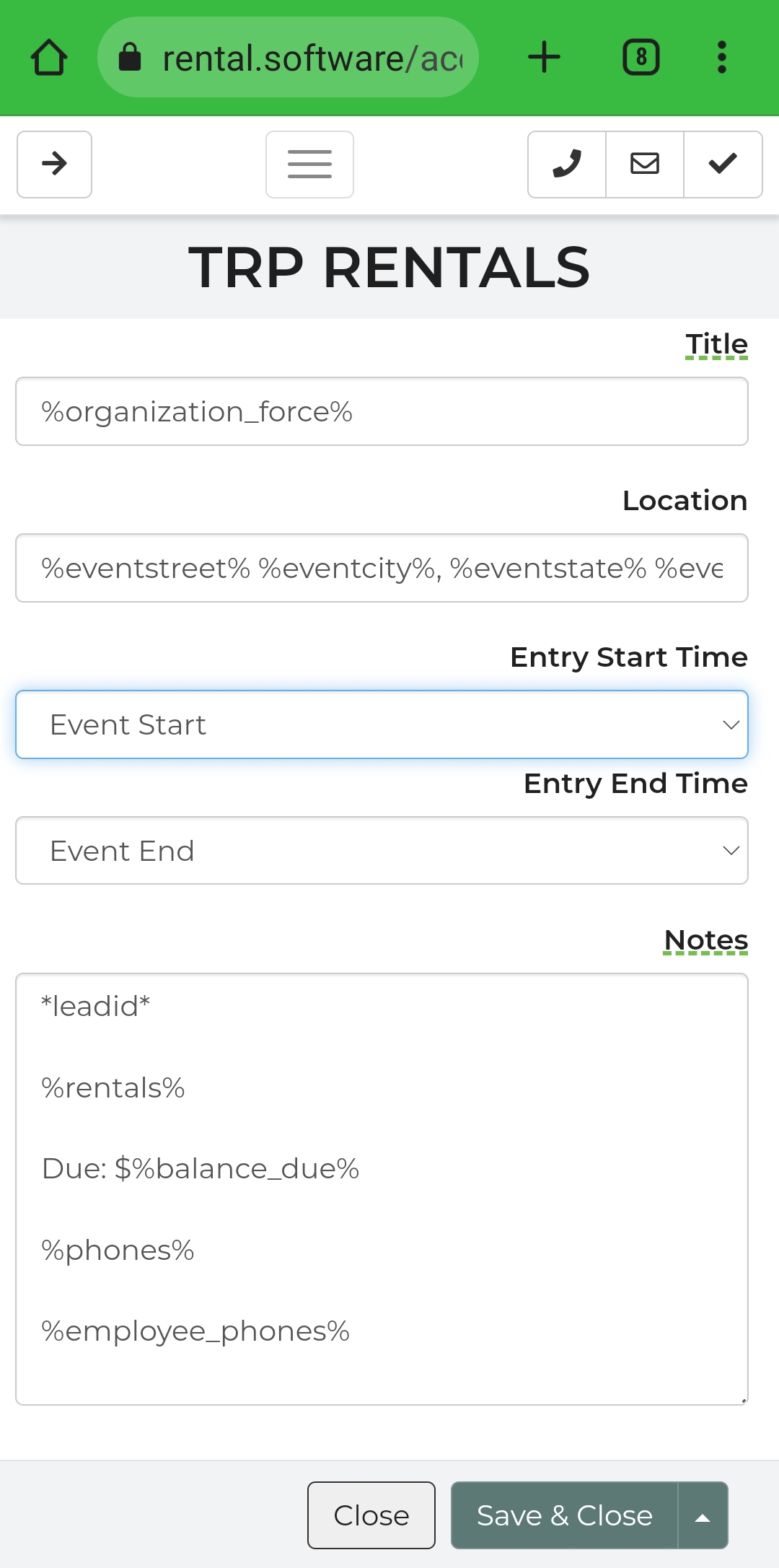Open the hamburger navigation menu
This screenshot has height=1568, width=779.
[x=309, y=165]
